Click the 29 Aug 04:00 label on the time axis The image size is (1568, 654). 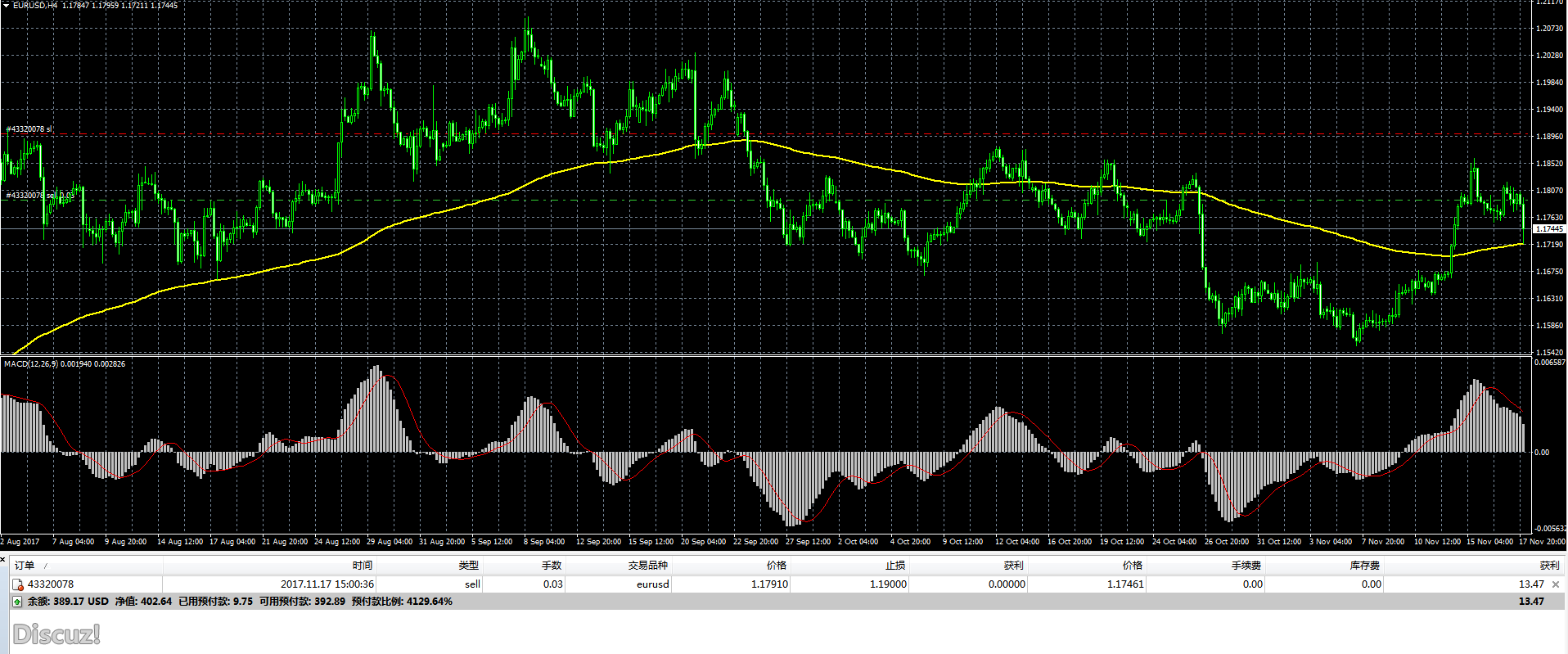(390, 542)
